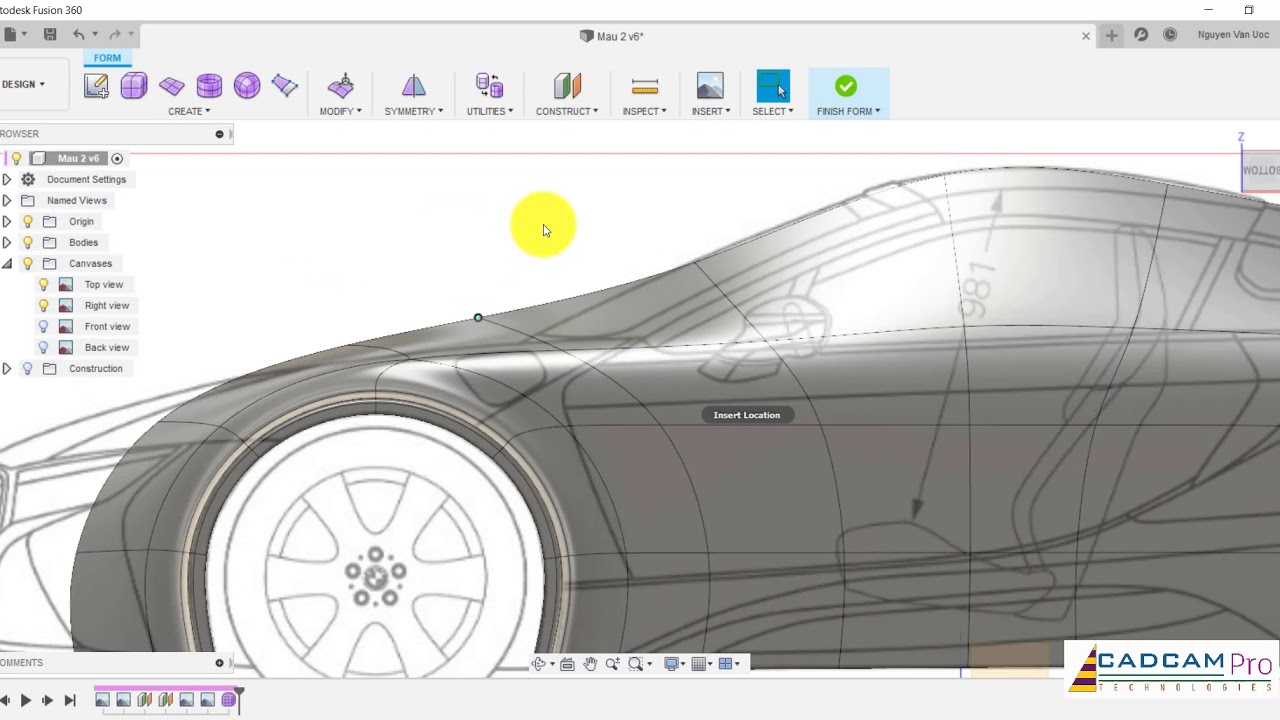Collapse the Browser panel with its dot button

pos(219,134)
